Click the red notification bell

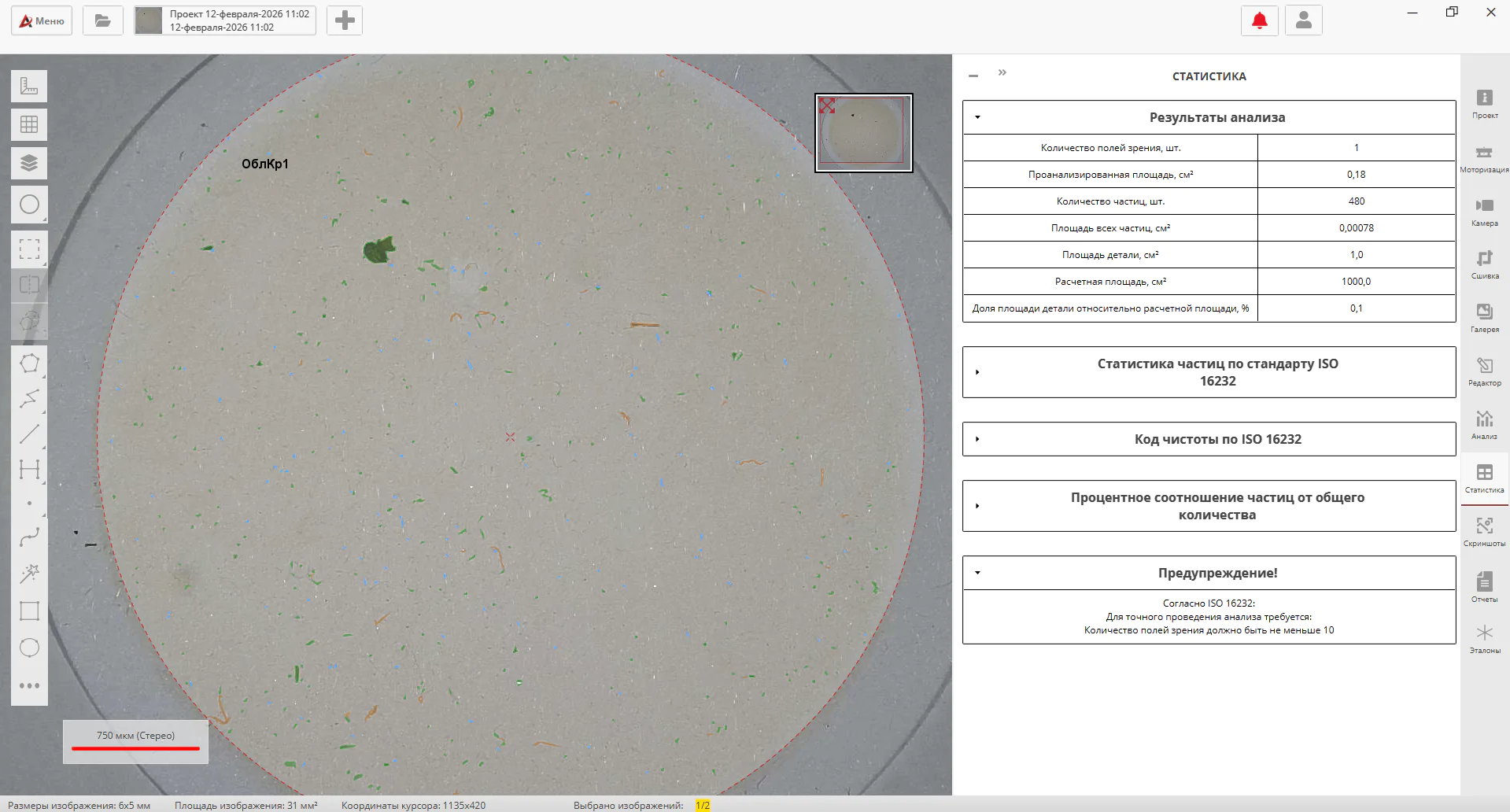pyautogui.click(x=1260, y=20)
